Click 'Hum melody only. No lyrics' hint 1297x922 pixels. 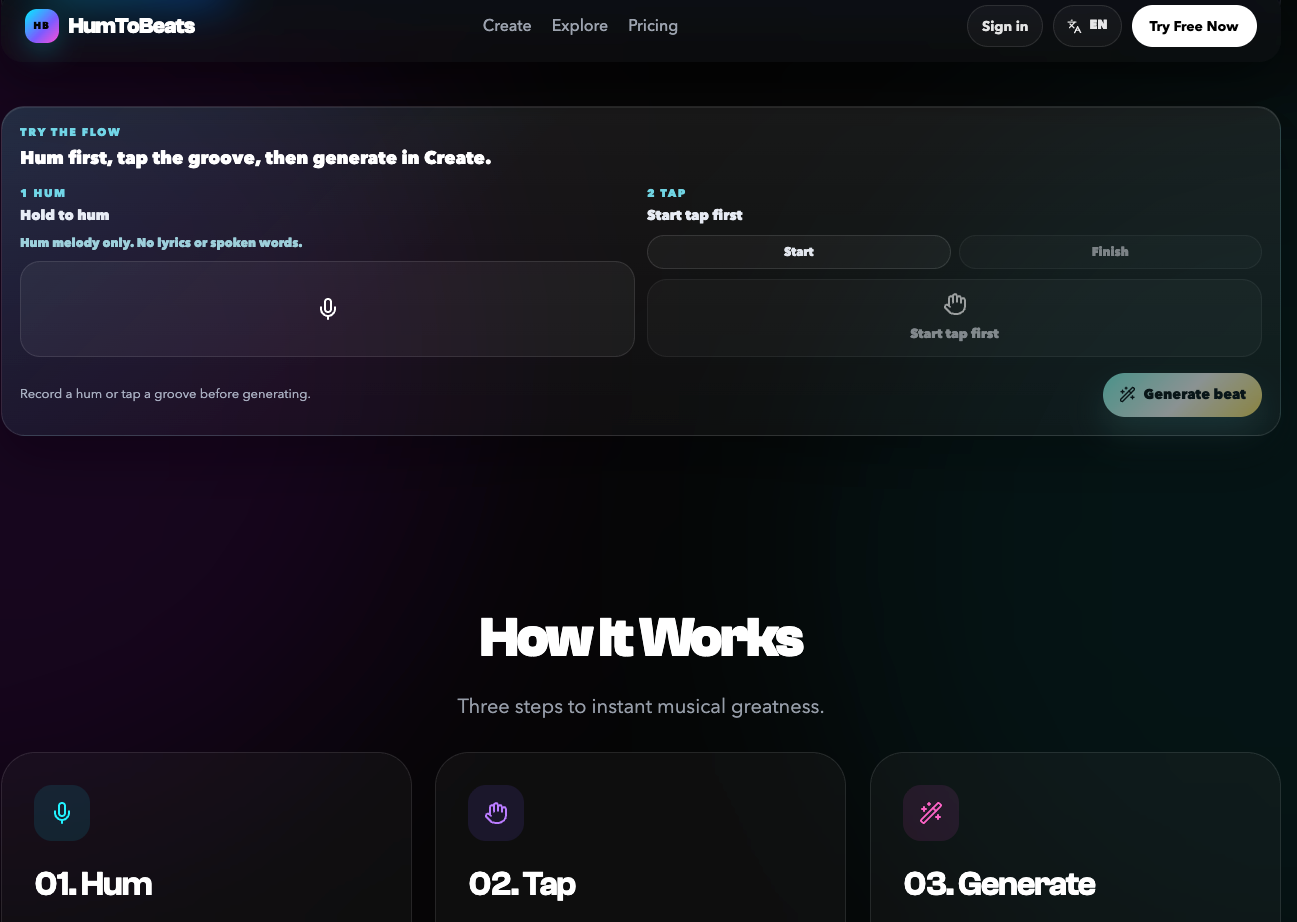161,243
